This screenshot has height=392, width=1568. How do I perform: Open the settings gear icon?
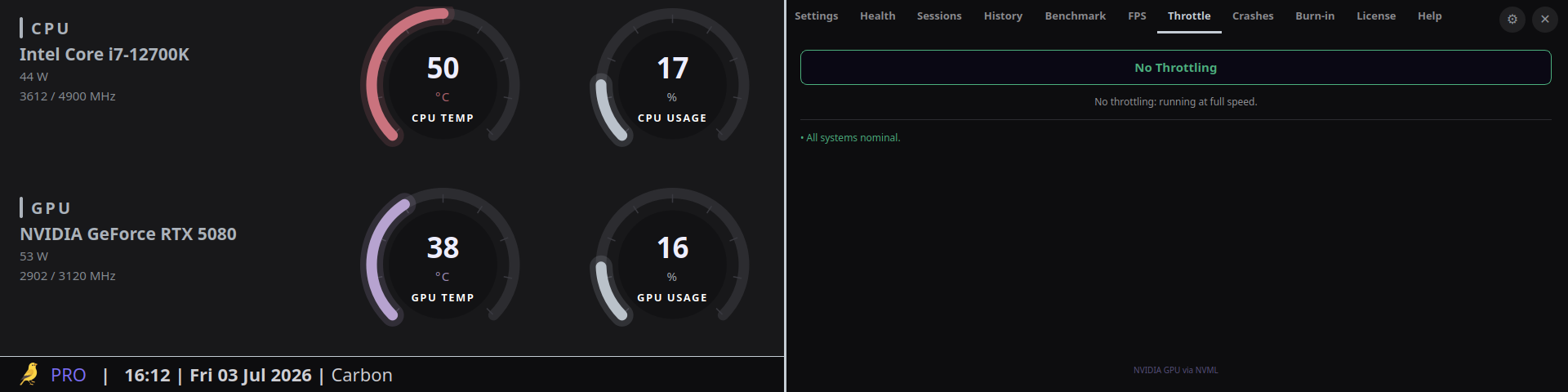pyautogui.click(x=1512, y=19)
